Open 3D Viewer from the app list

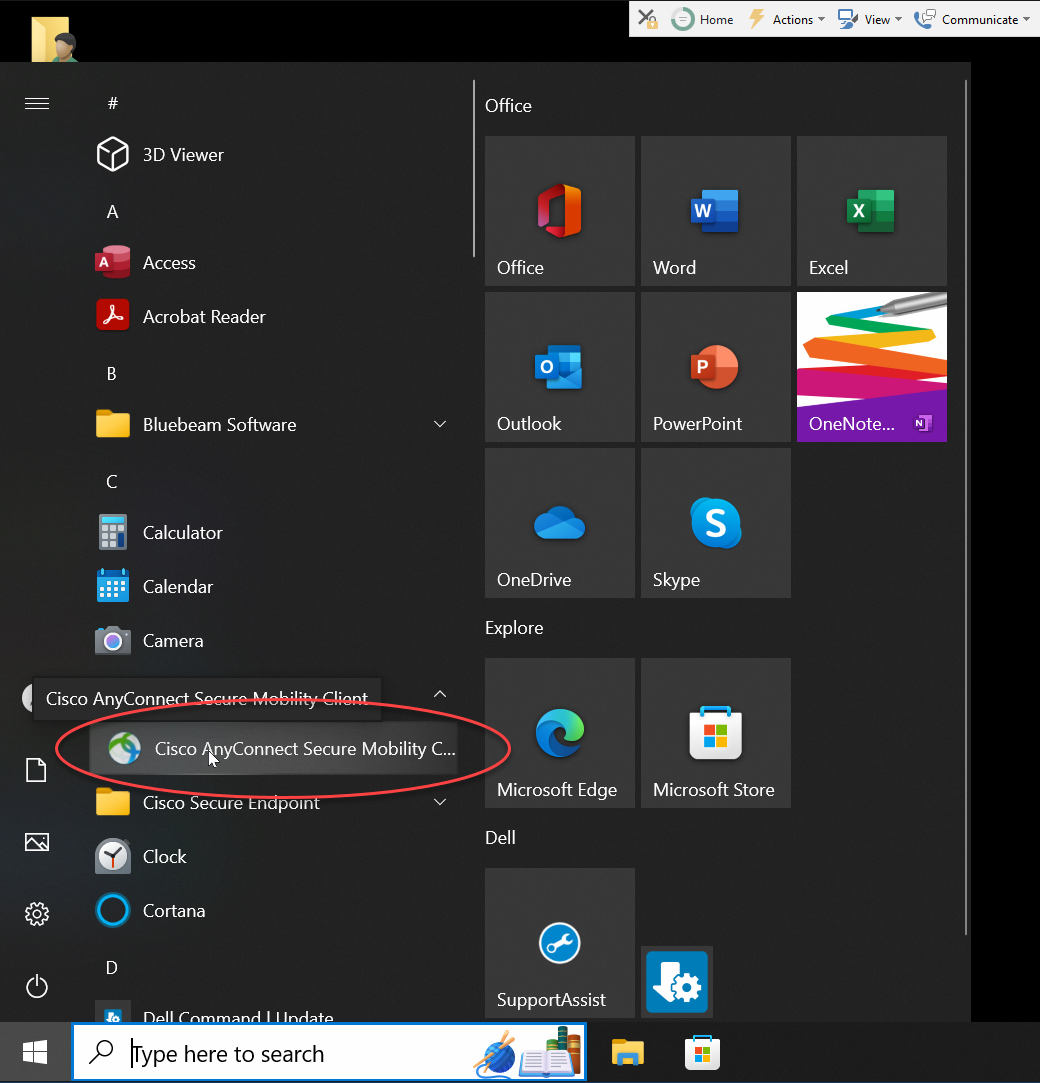tap(273, 155)
